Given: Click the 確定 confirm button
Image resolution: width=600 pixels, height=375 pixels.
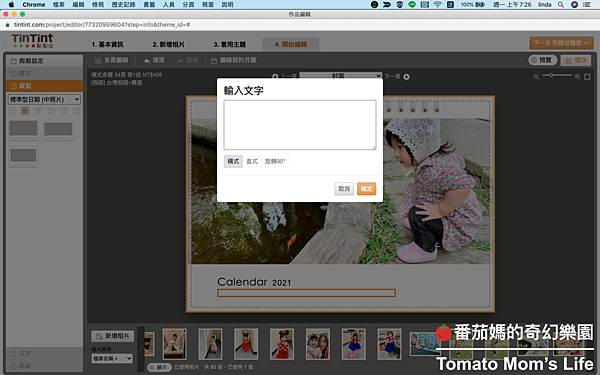Looking at the screenshot, I should click(366, 189).
